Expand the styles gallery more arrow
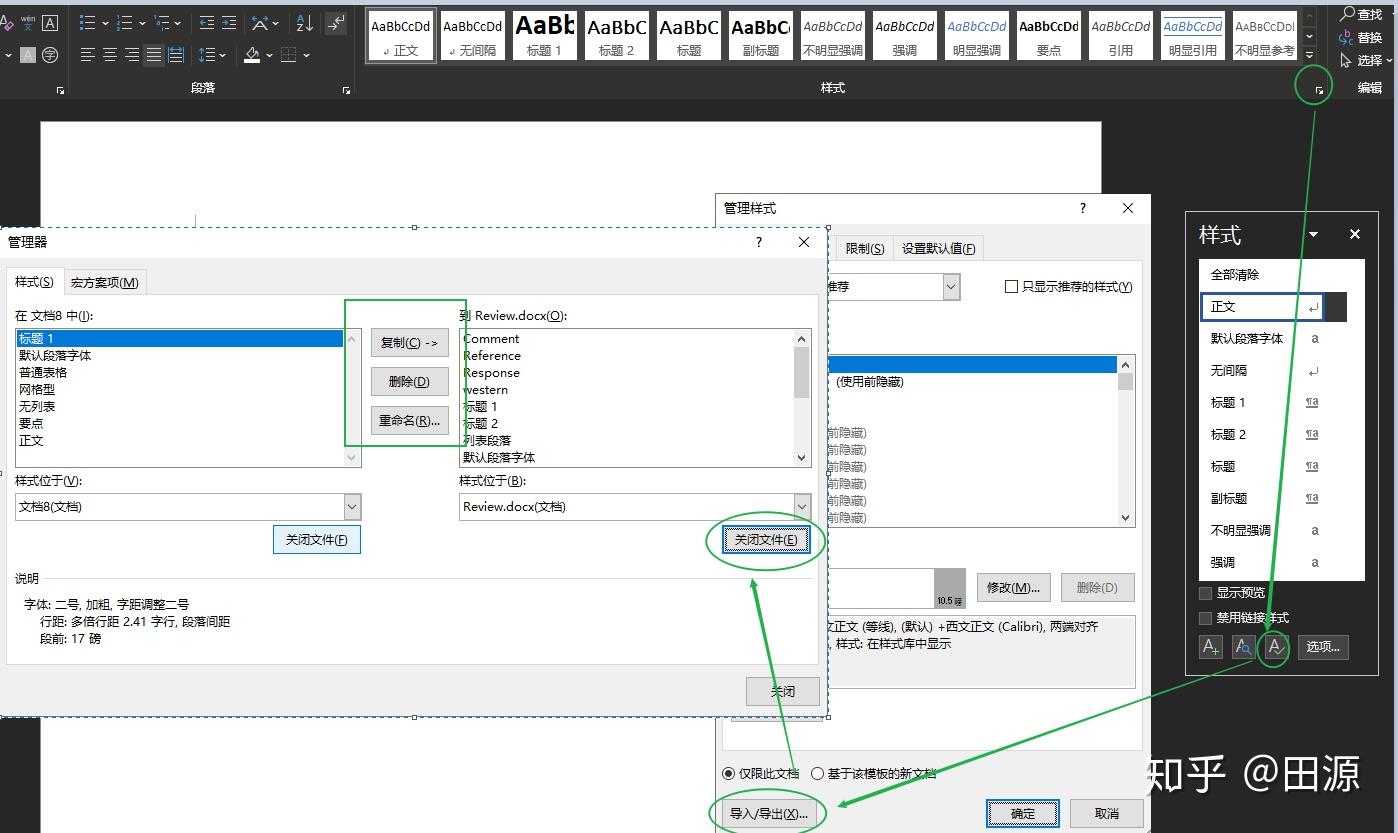 (1310, 55)
